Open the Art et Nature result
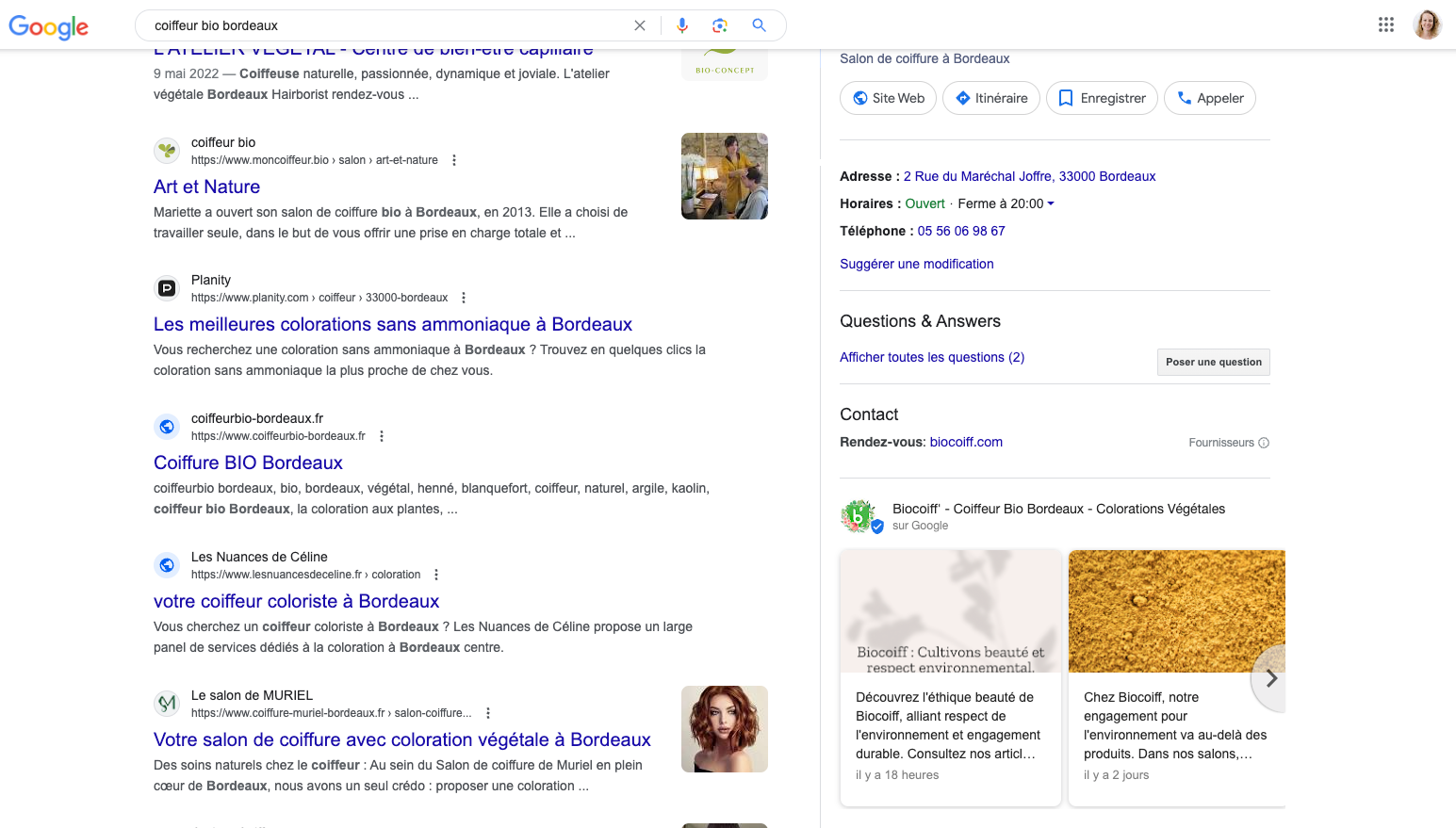The height and width of the screenshot is (828, 1456). pyautogui.click(x=206, y=187)
